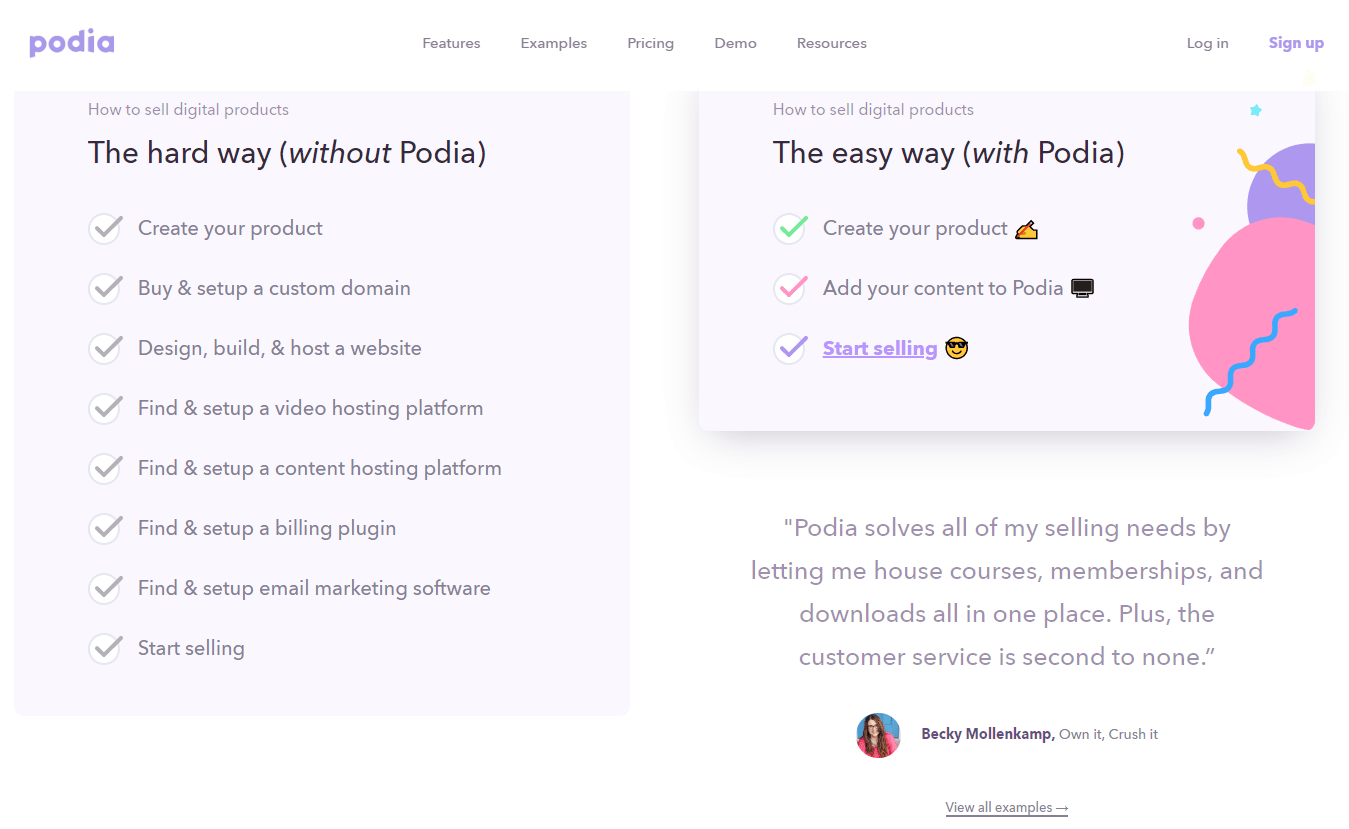Click the writing hand emoji
This screenshot has width=1349, height=829.
click(1026, 229)
